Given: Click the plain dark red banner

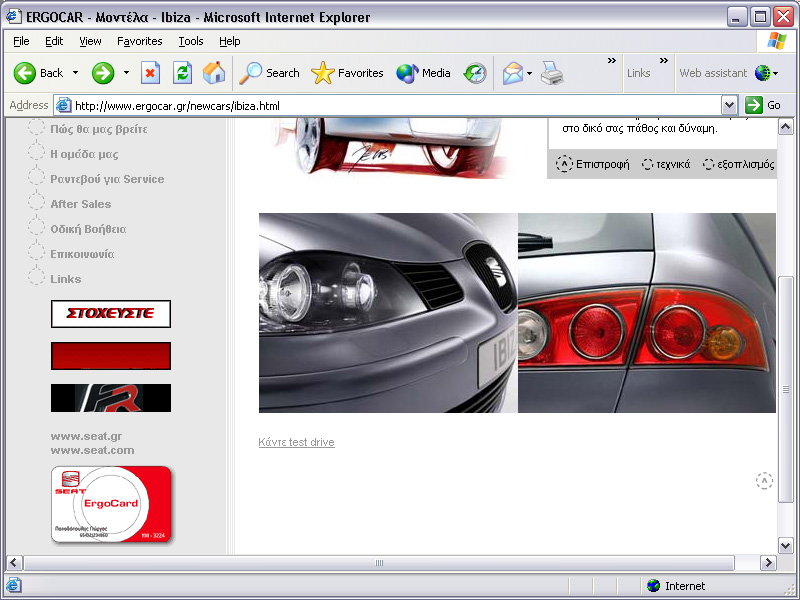Looking at the screenshot, I should (111, 356).
